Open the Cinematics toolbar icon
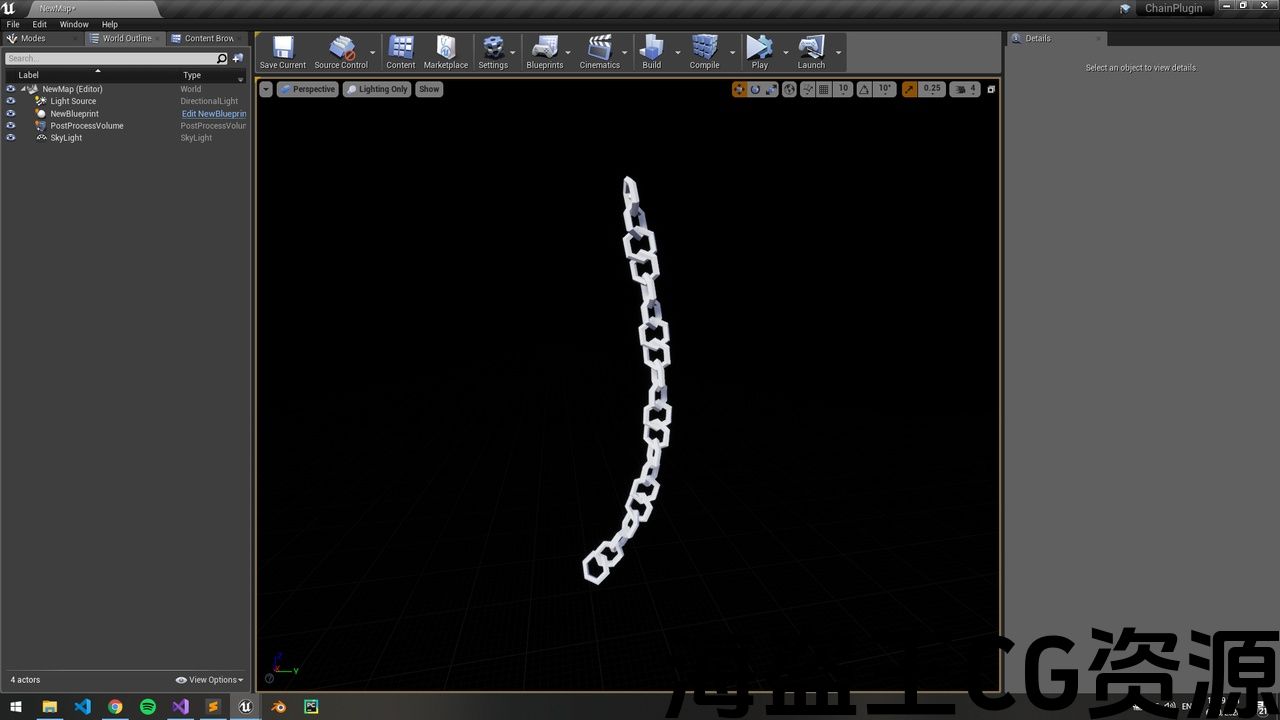 click(x=600, y=52)
